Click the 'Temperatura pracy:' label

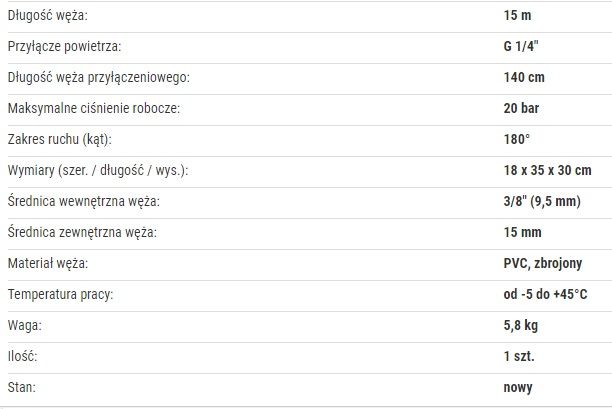pos(60,294)
